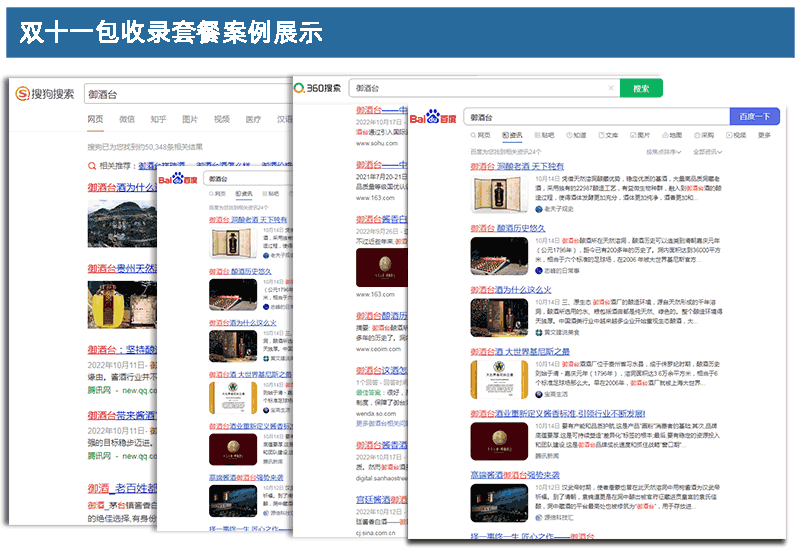Focus the front Baidu search input field
The height and width of the screenshot is (554, 800).
596,117
